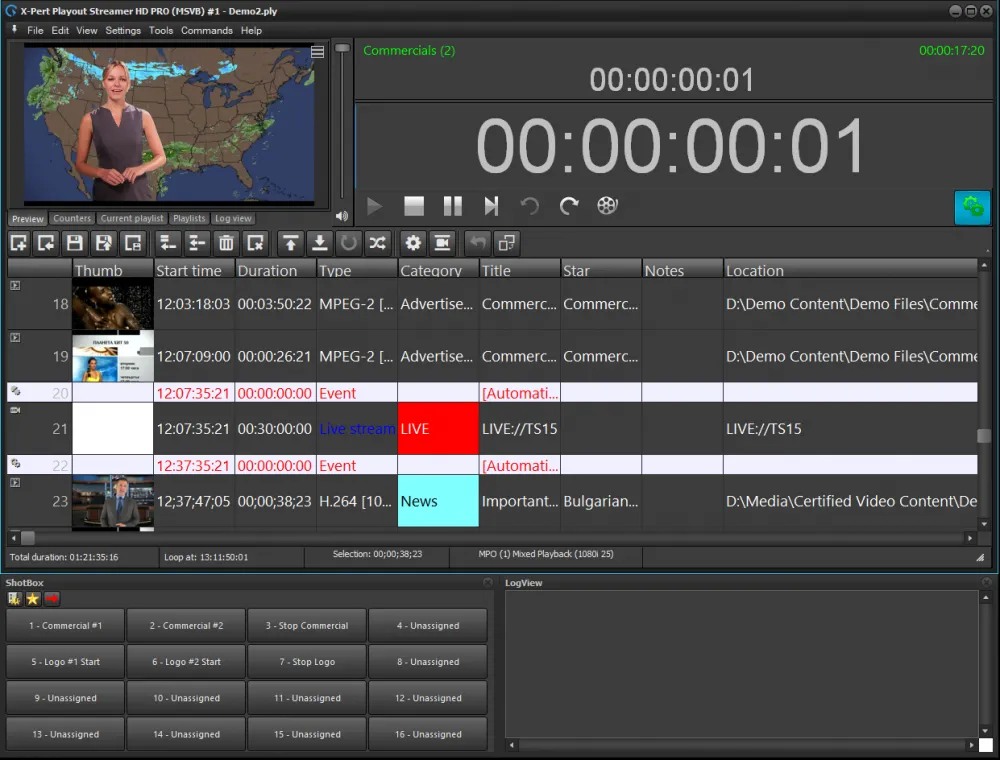Screen dimensions: 1000x760
Task: Open playlist settings via the gear icon
Action: pos(413,243)
